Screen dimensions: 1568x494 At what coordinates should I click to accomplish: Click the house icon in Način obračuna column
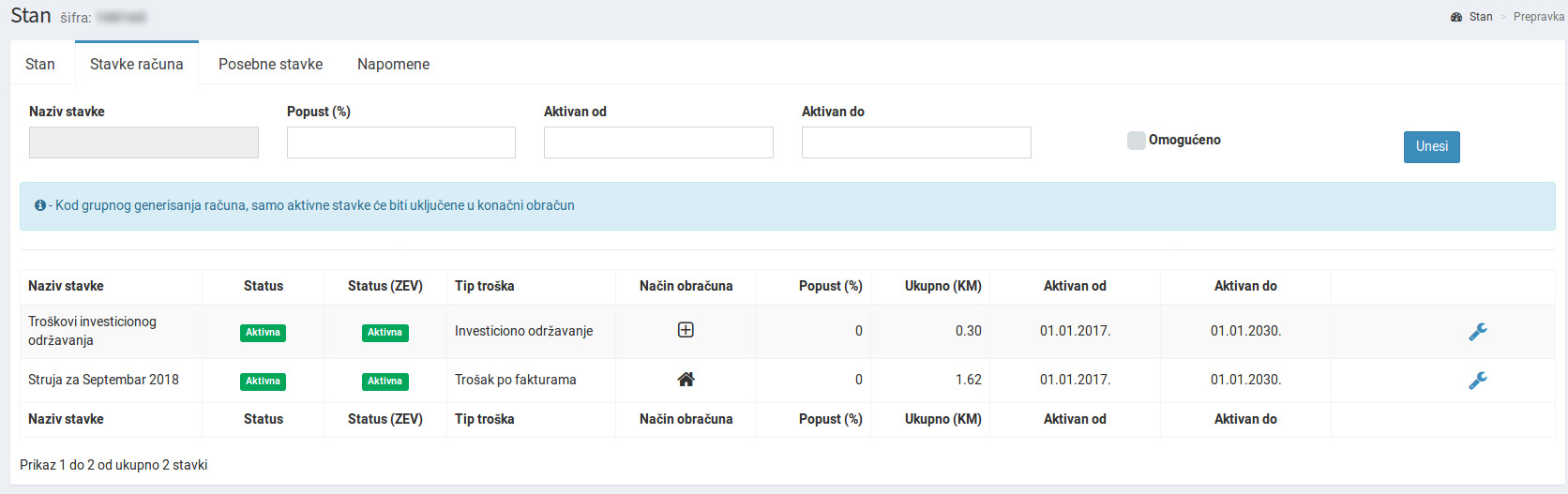686,380
